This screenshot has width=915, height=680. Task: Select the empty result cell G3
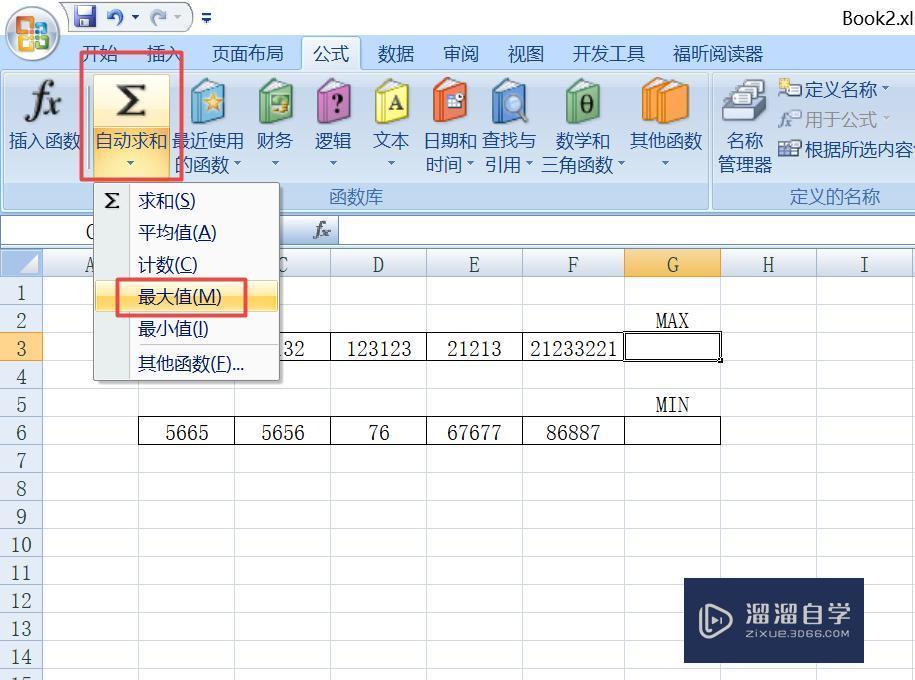pyautogui.click(x=672, y=347)
